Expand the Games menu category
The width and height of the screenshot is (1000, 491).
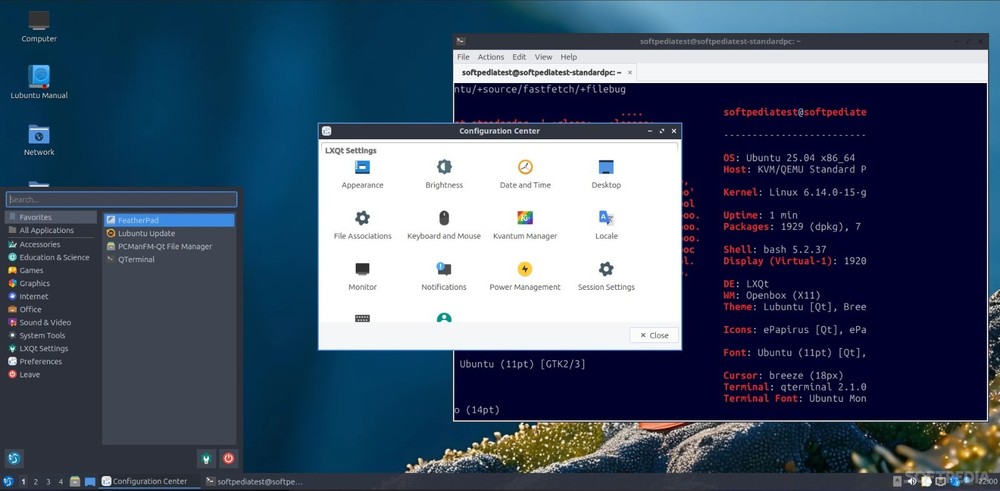tap(51, 270)
